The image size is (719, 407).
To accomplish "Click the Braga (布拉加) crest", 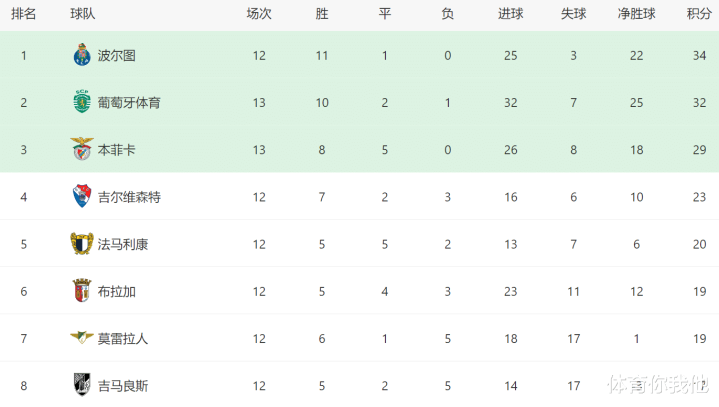I will click(81, 291).
